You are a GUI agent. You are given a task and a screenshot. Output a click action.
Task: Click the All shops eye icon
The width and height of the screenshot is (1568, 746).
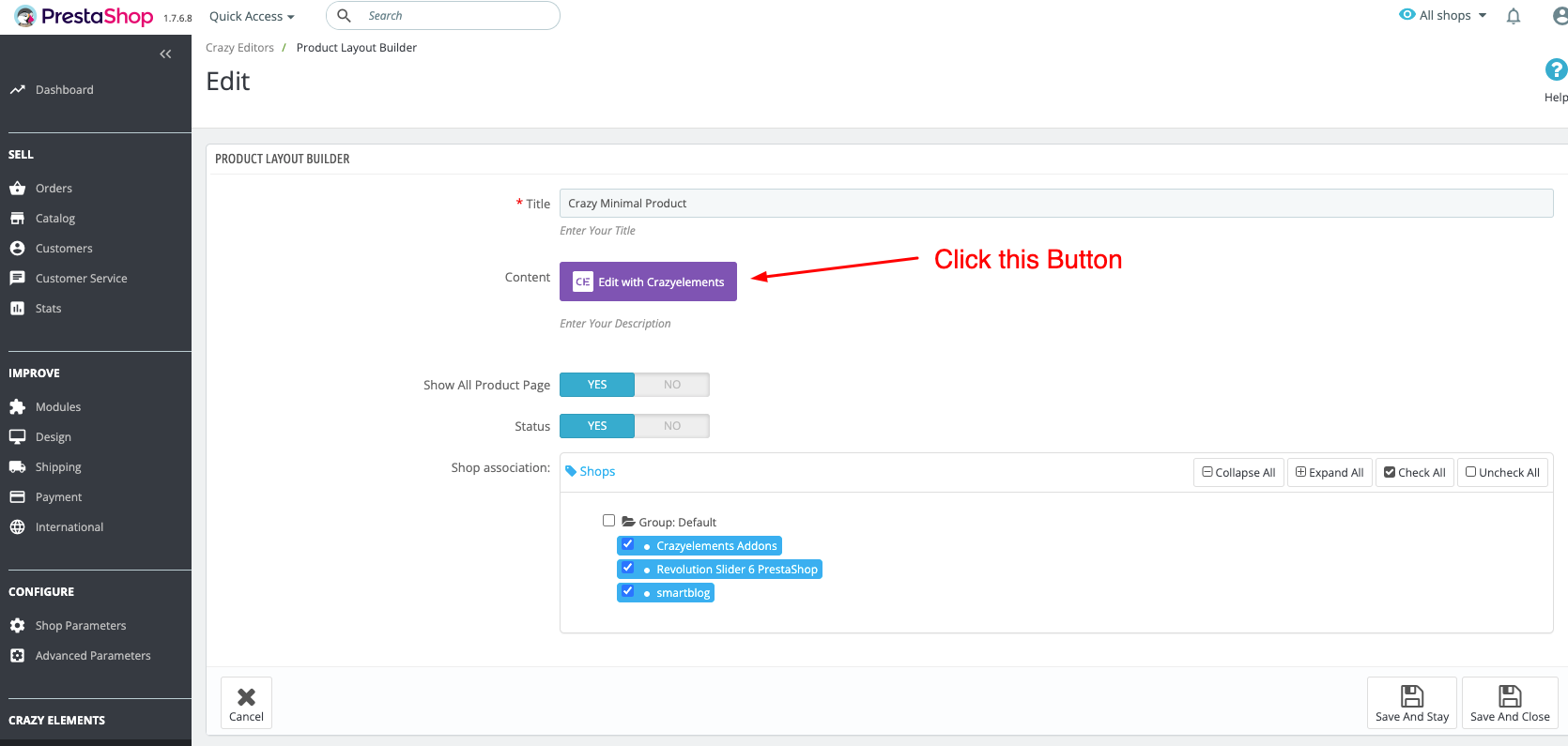(x=1407, y=15)
